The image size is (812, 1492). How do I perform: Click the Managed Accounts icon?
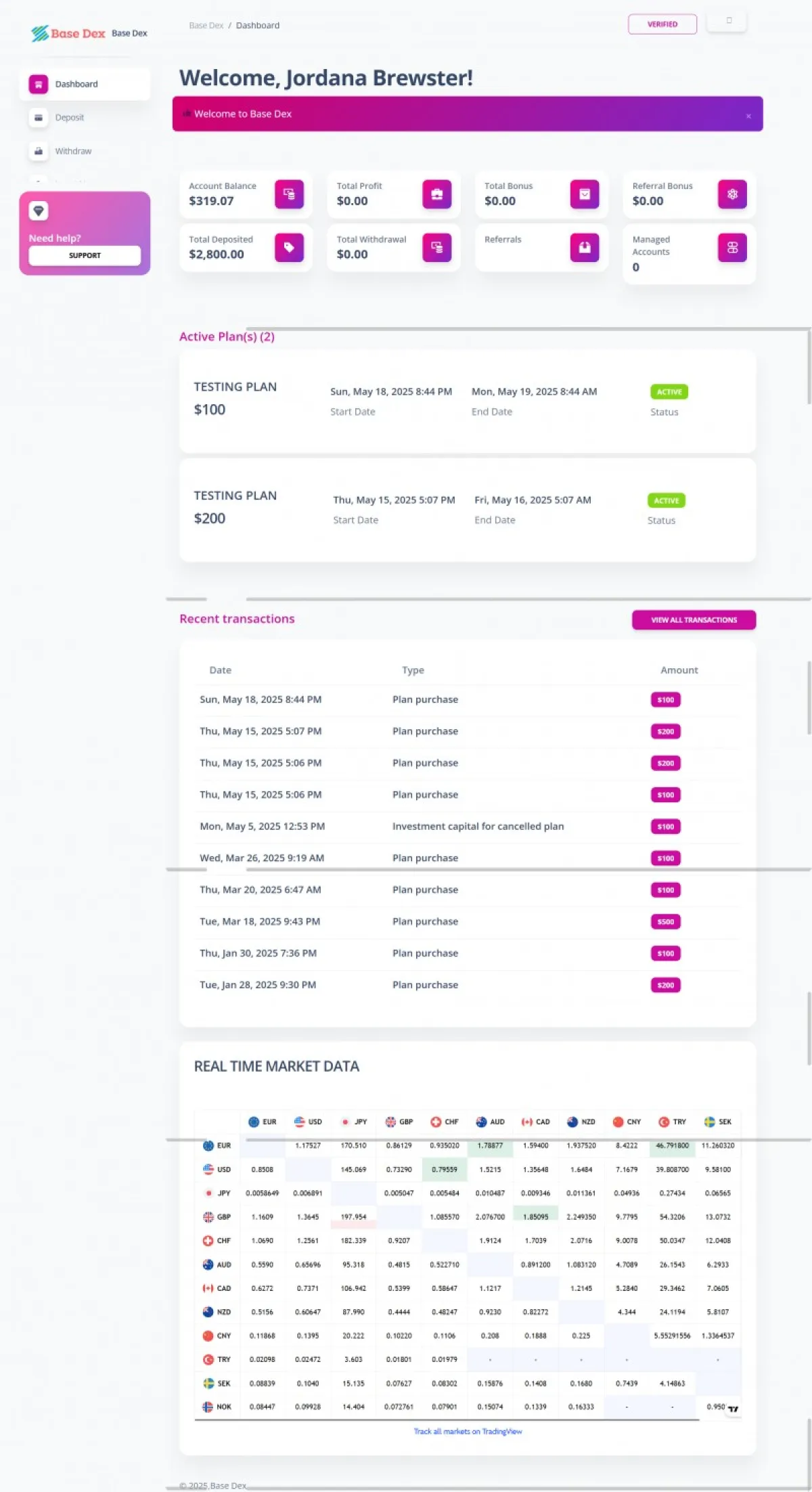pyautogui.click(x=732, y=248)
